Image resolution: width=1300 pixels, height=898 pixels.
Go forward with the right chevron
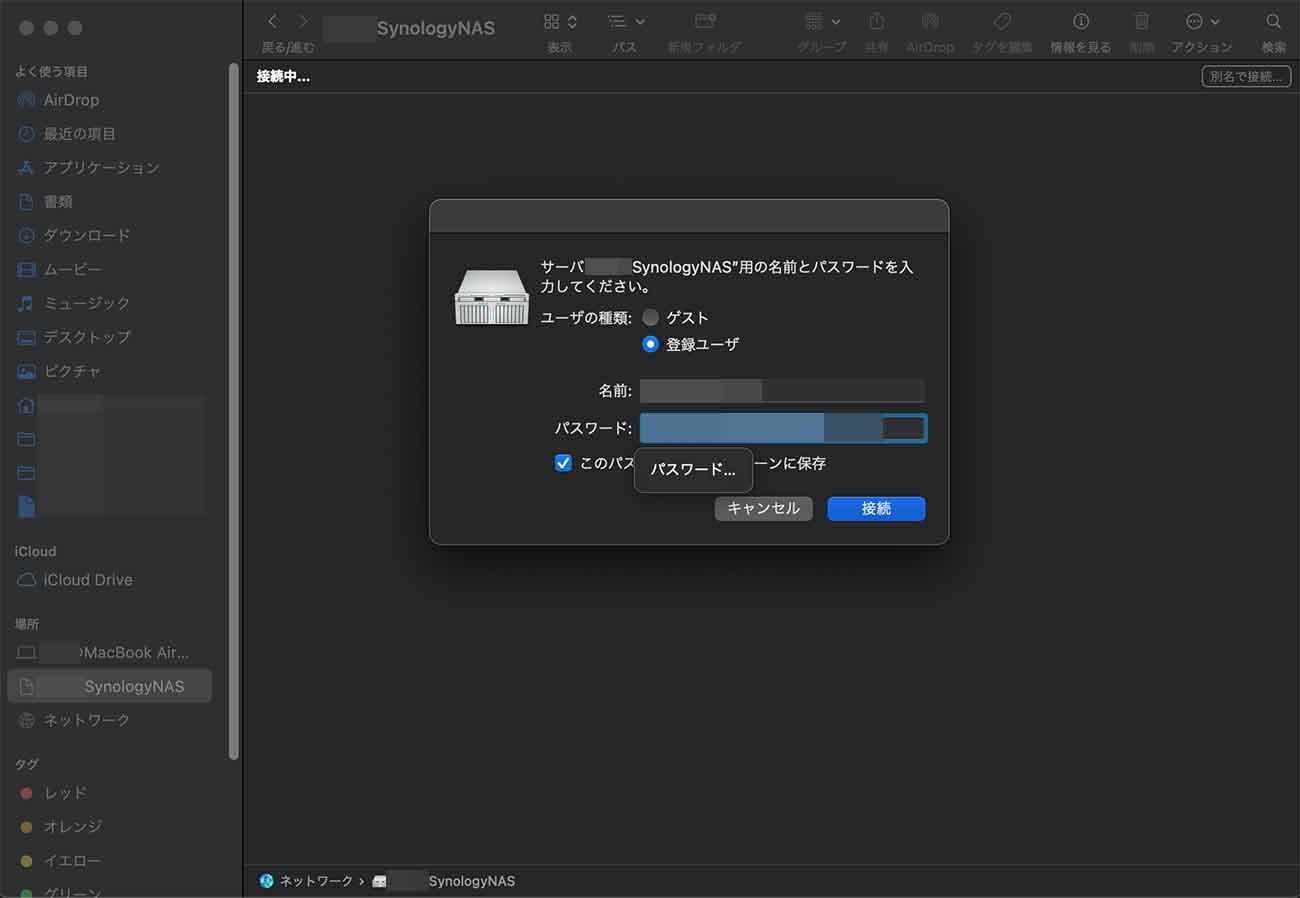point(302,21)
